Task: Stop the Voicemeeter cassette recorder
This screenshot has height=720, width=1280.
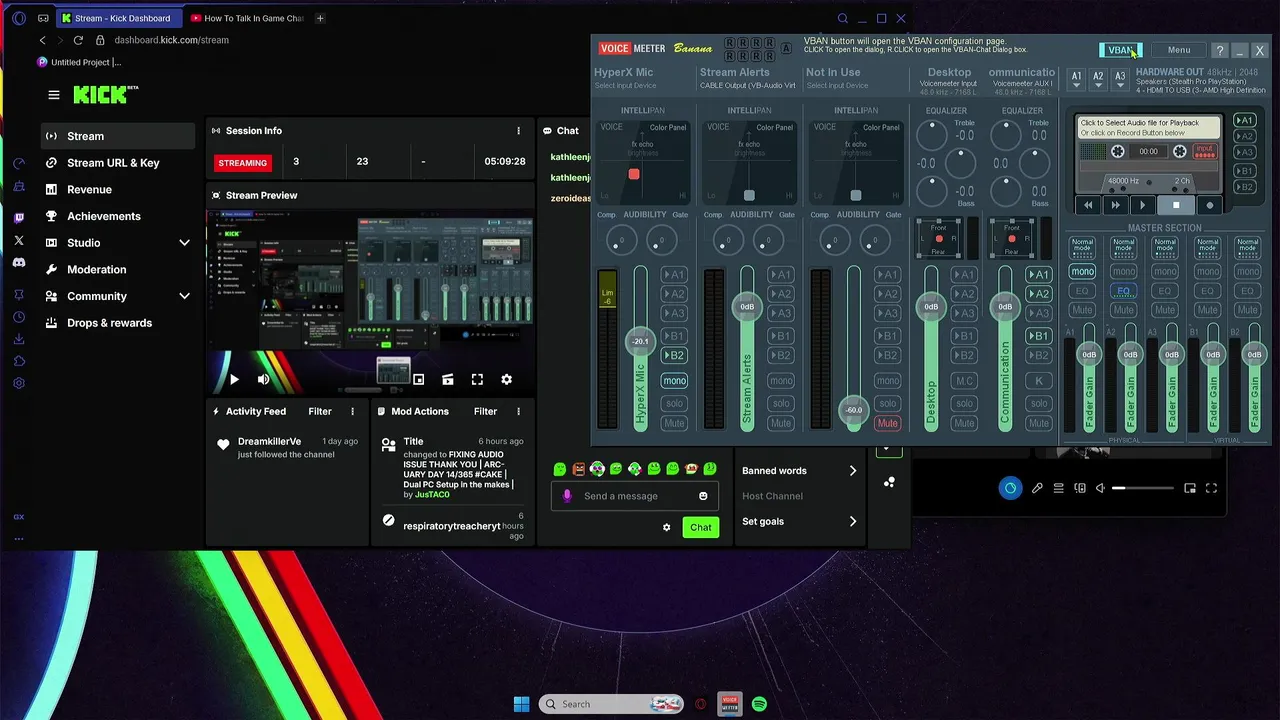Action: 1176,205
